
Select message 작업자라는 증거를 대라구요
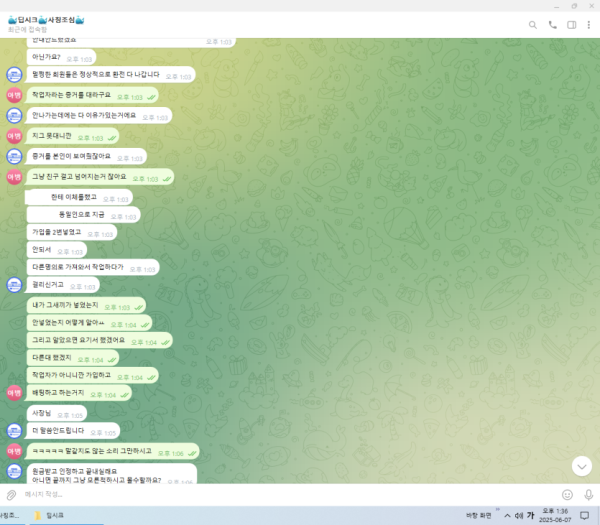coord(92,95)
